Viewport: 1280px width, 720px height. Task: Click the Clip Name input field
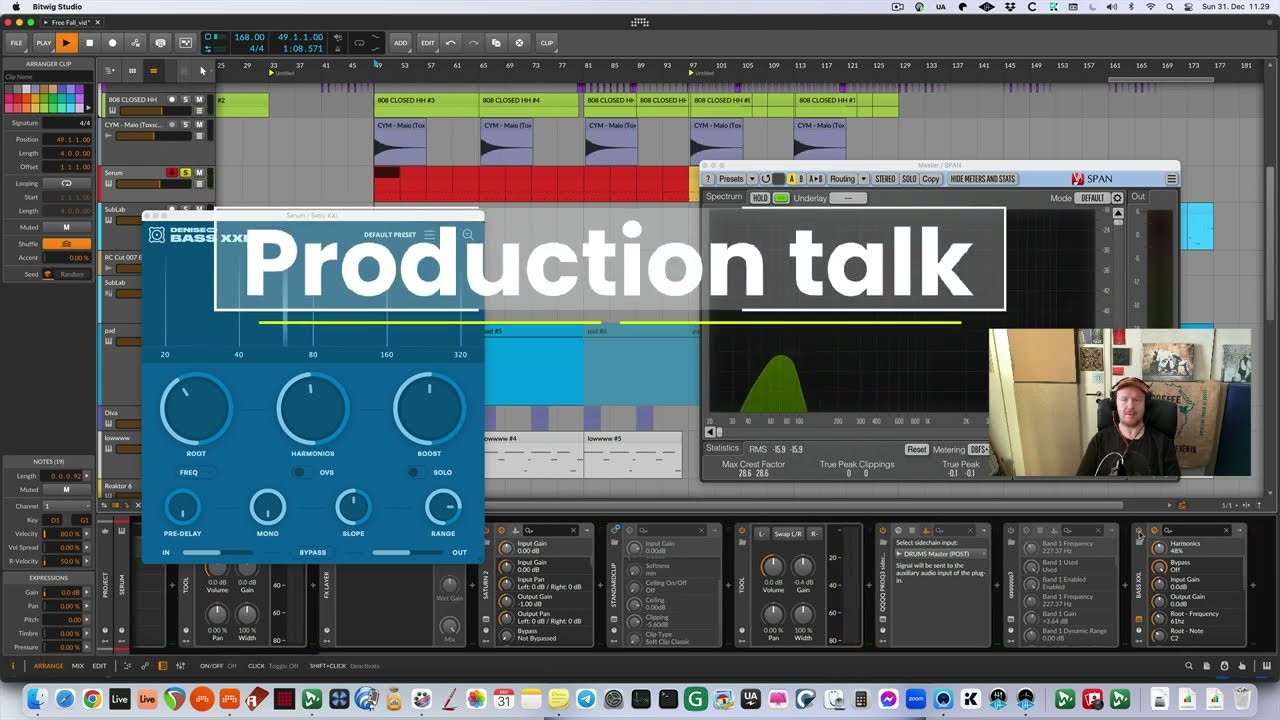[46, 77]
